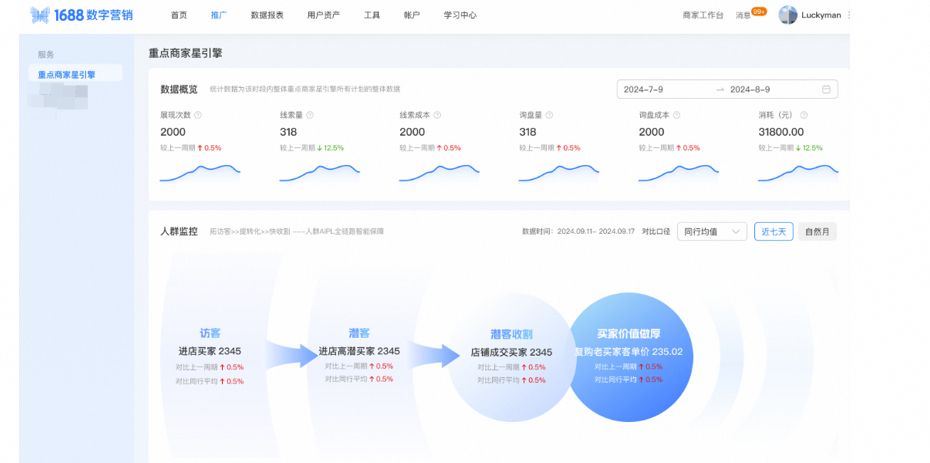Open the 数据报表 menu
Viewport: 930px width, 463px height.
pos(267,15)
